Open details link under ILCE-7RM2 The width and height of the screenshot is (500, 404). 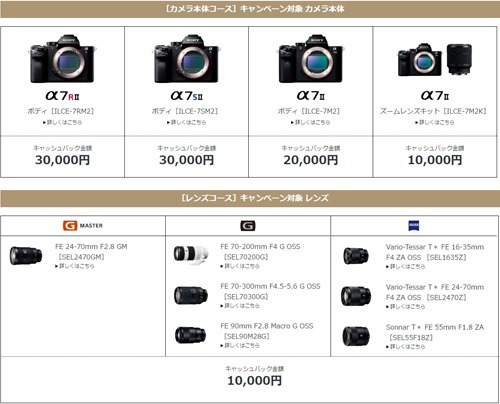62,122
